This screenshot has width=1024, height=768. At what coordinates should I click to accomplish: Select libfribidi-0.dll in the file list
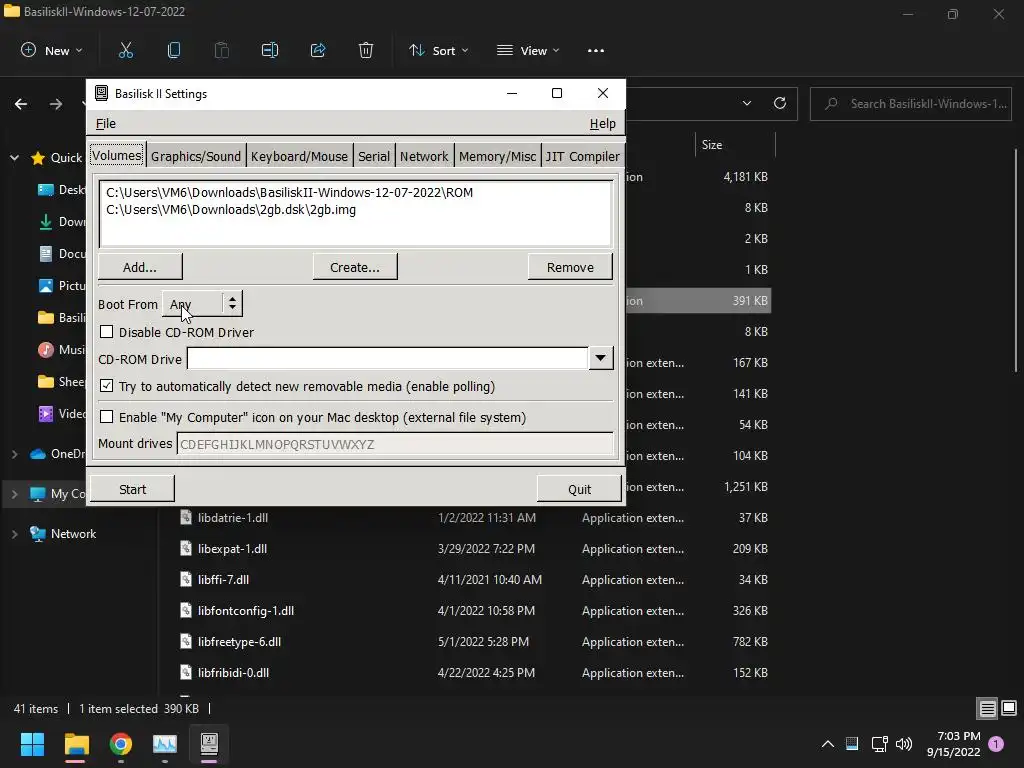(x=473, y=673)
